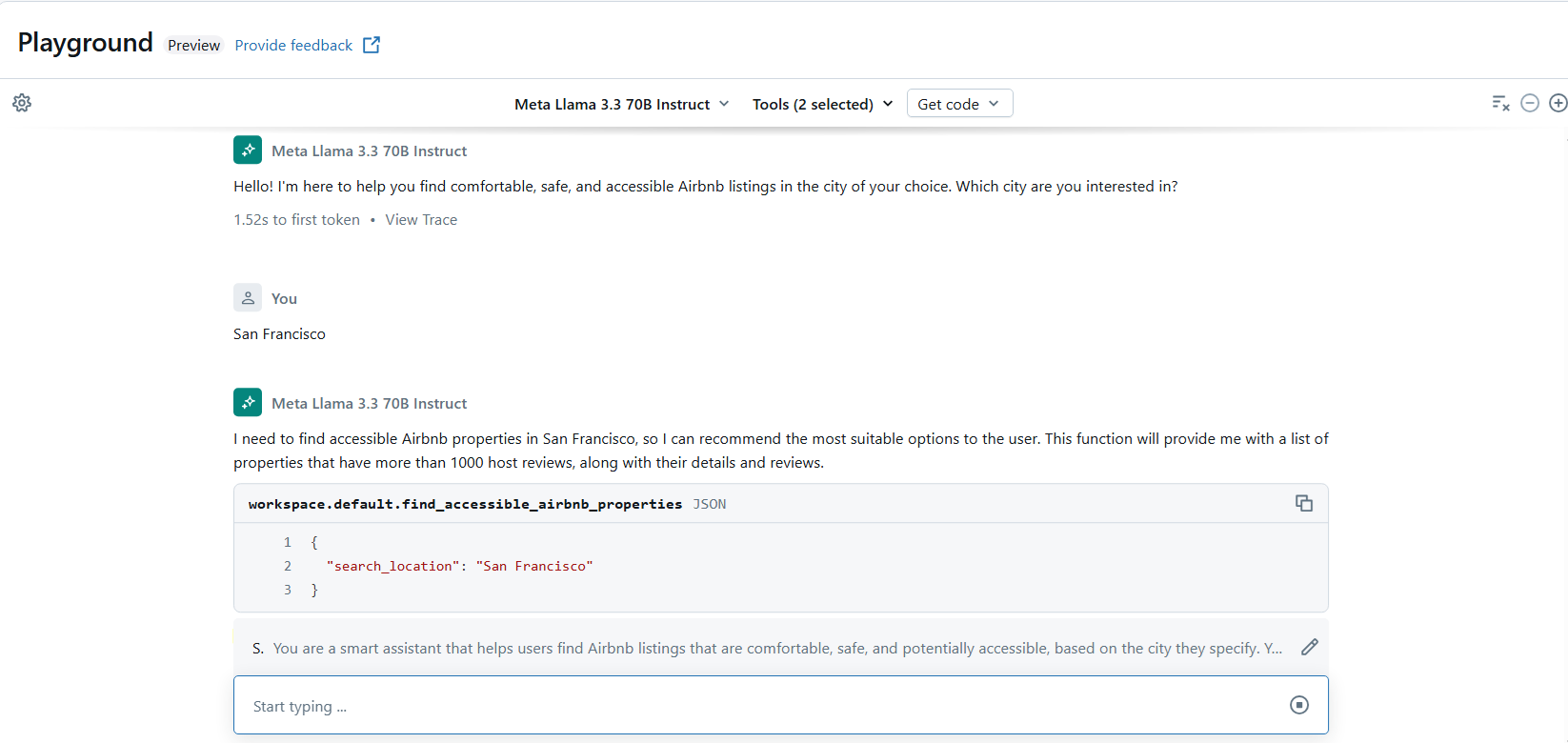Click the Preview badge

193,45
